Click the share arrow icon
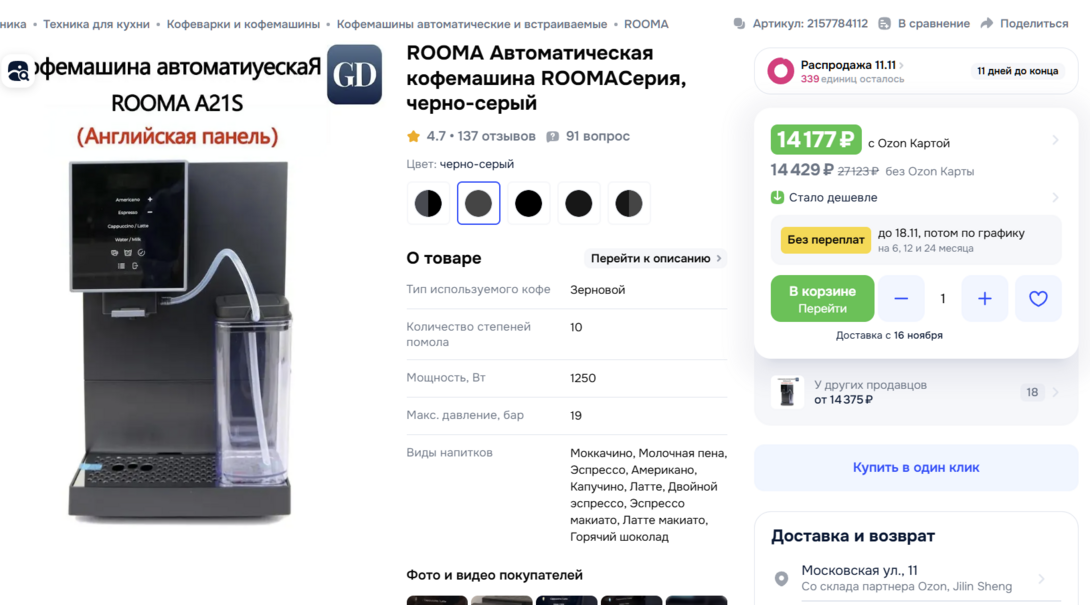 pos(987,23)
